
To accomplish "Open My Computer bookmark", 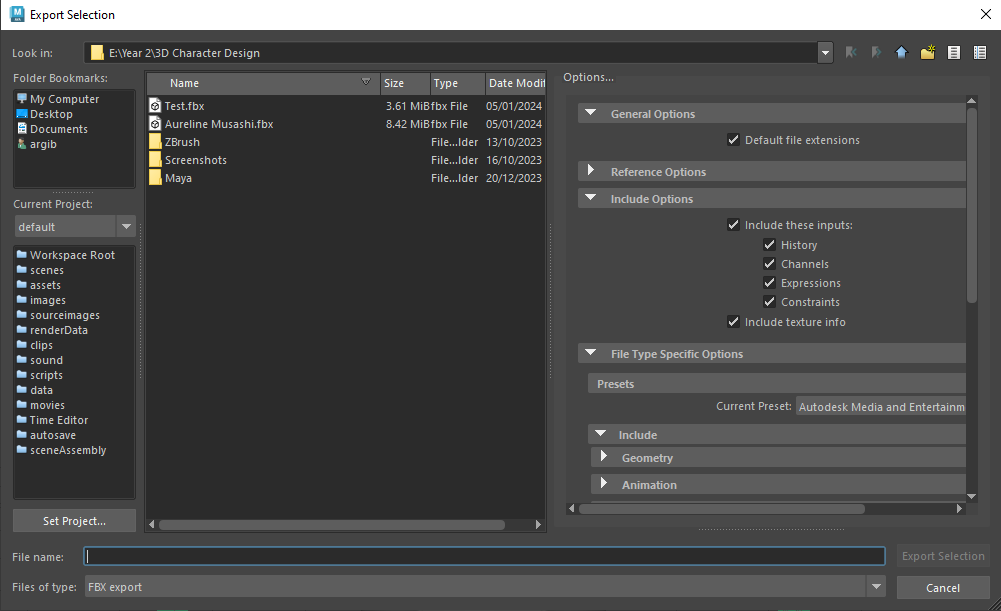I will click(64, 99).
